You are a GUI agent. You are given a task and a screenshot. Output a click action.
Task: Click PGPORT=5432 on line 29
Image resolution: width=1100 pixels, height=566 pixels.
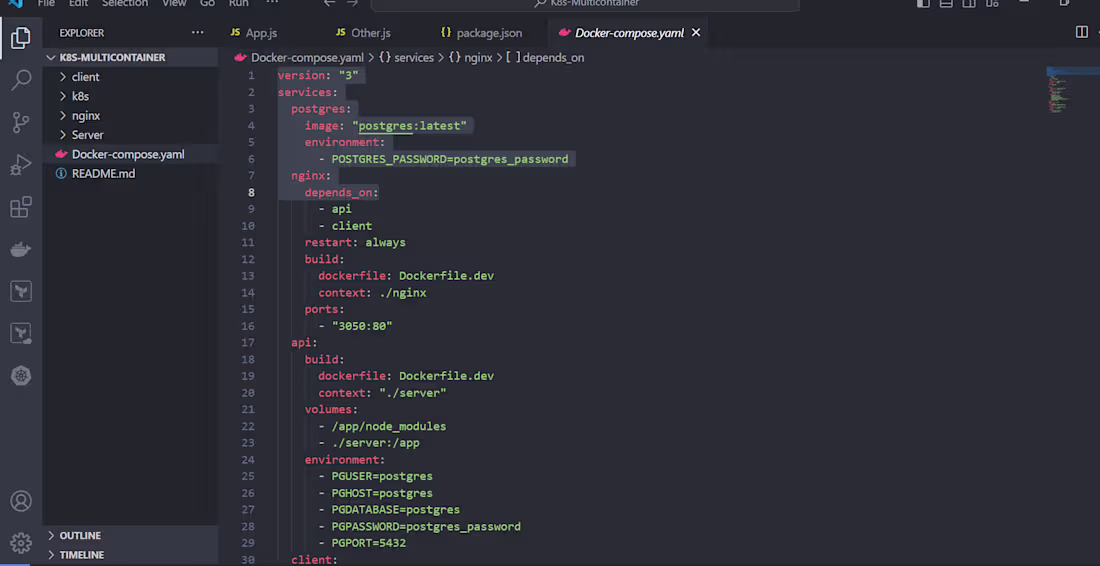[x=368, y=543]
